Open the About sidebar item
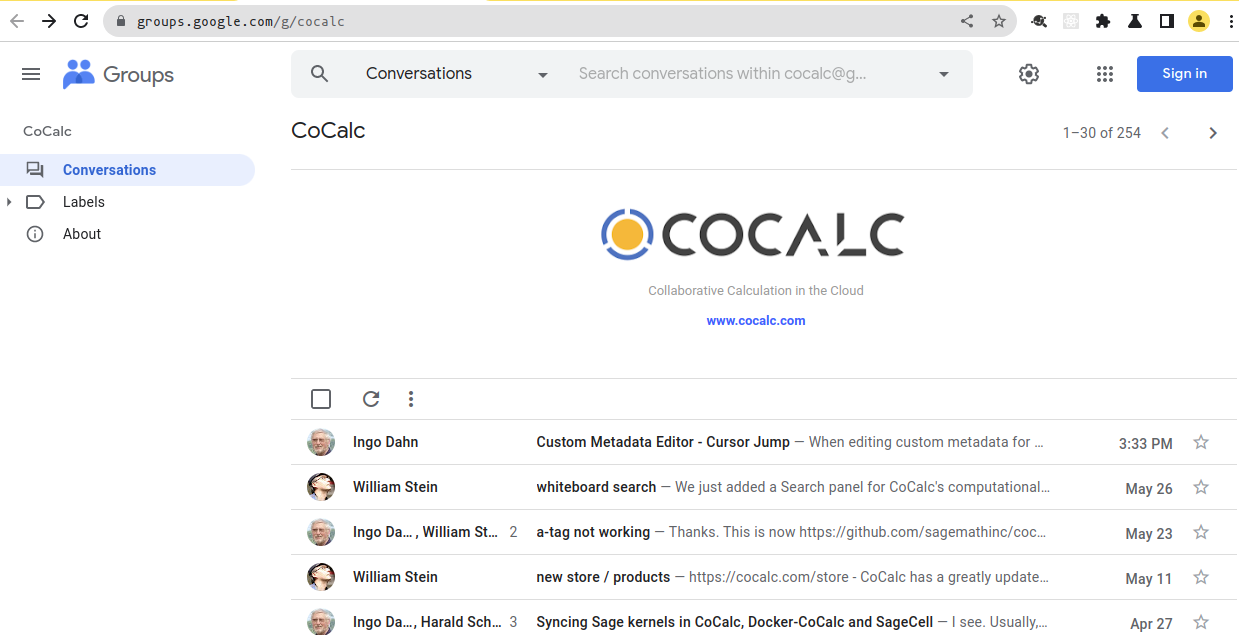The width and height of the screenshot is (1239, 635). pos(81,234)
